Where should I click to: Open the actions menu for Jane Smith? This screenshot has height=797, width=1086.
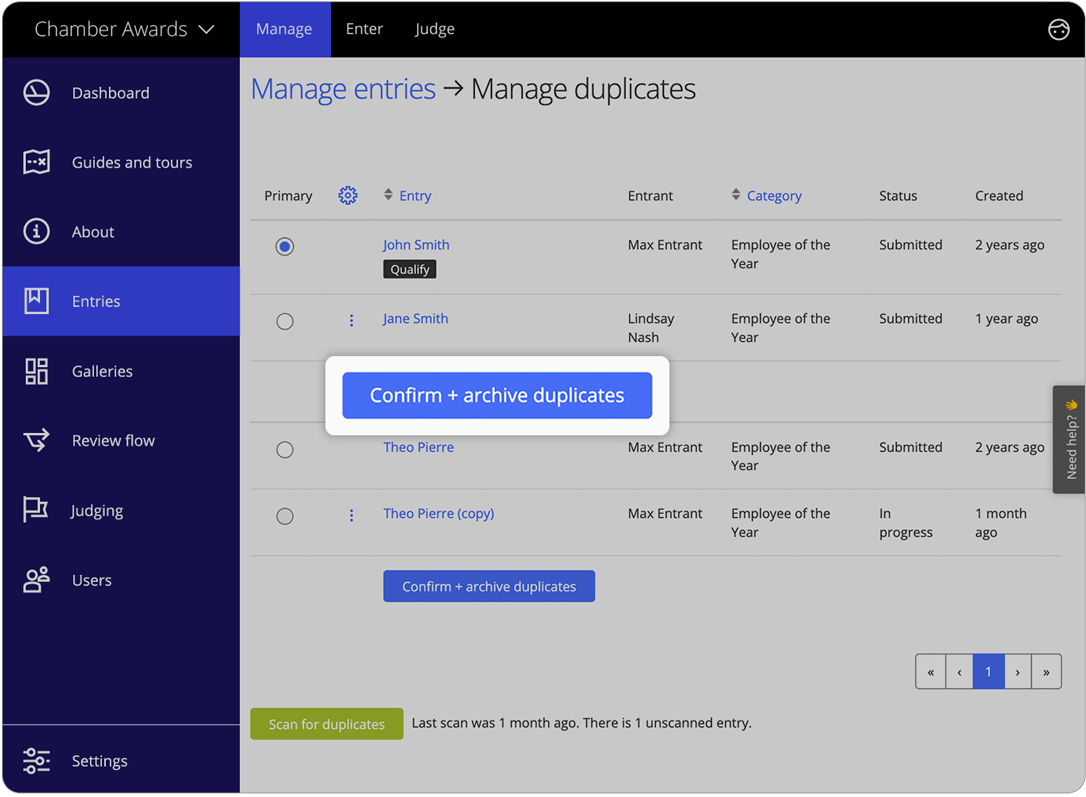[x=351, y=320]
